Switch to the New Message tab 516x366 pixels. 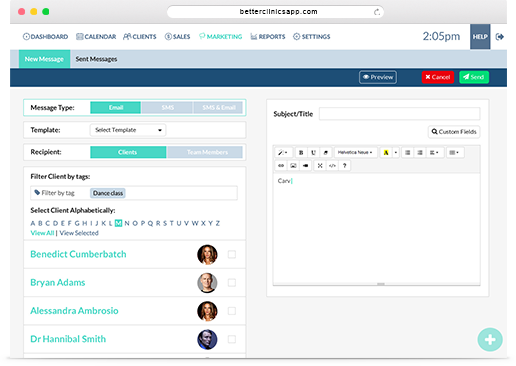pyautogui.click(x=44, y=59)
